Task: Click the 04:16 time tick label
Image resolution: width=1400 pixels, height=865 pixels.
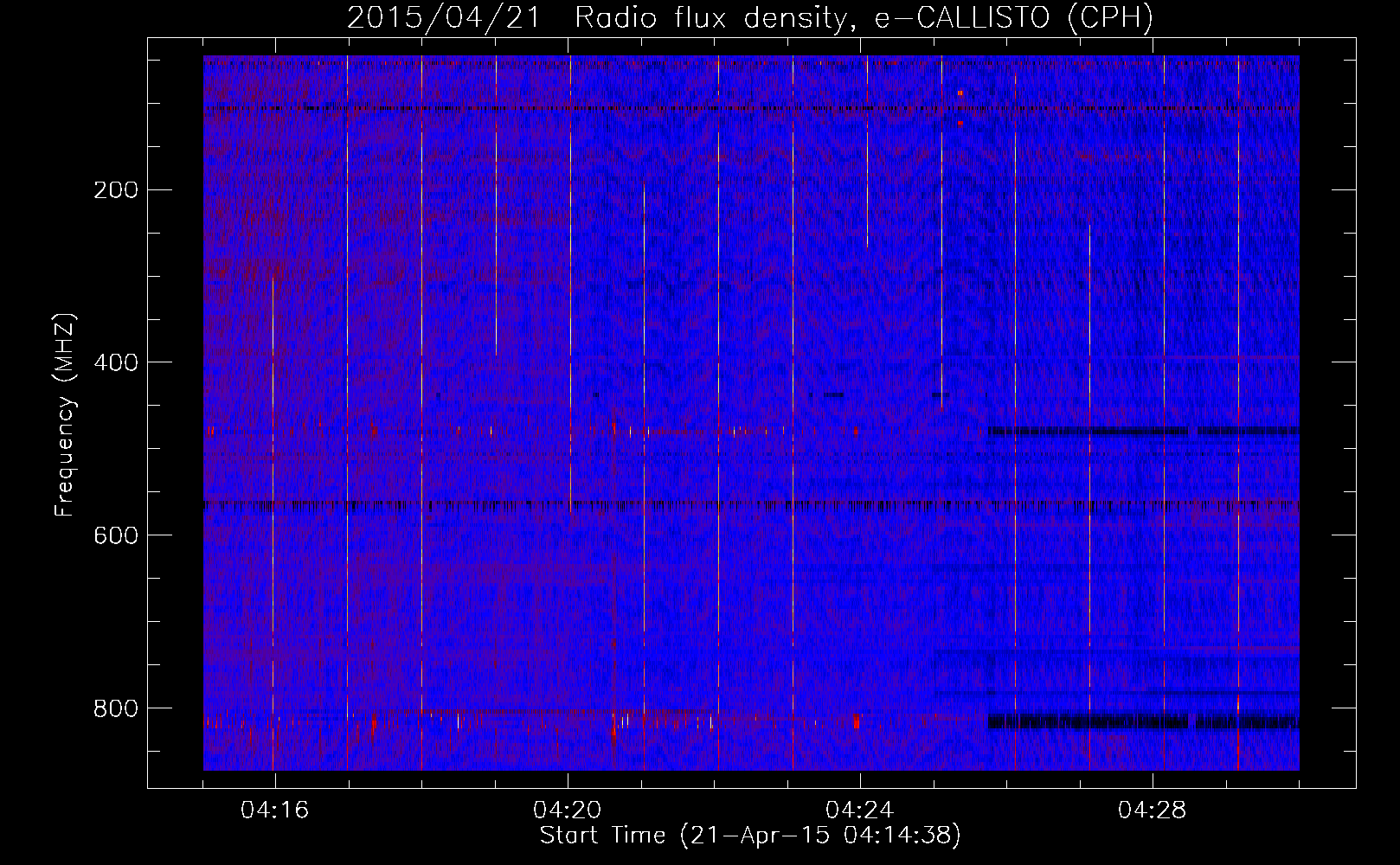Action: [275, 810]
